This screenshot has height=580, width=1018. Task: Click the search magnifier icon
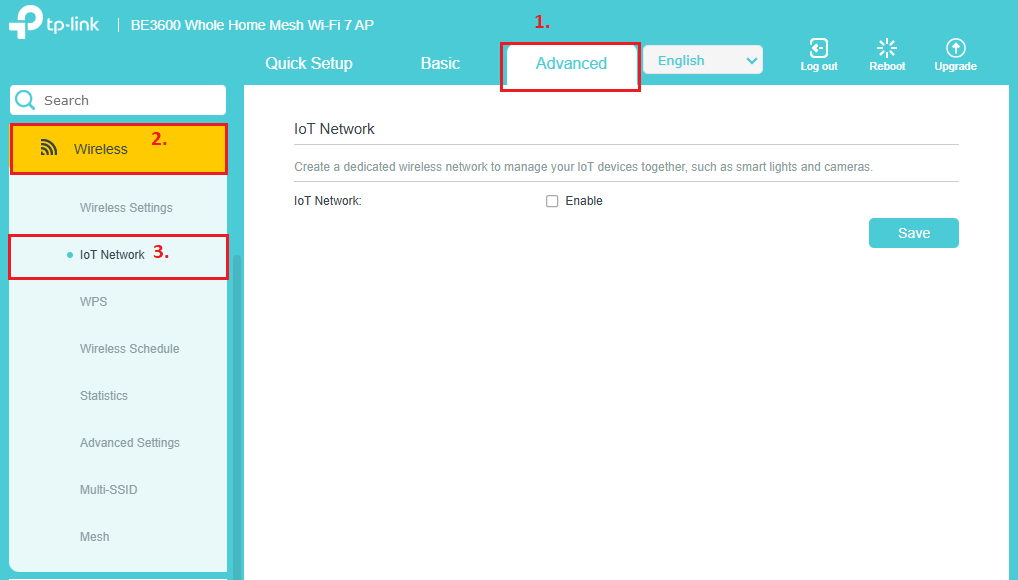(x=24, y=100)
